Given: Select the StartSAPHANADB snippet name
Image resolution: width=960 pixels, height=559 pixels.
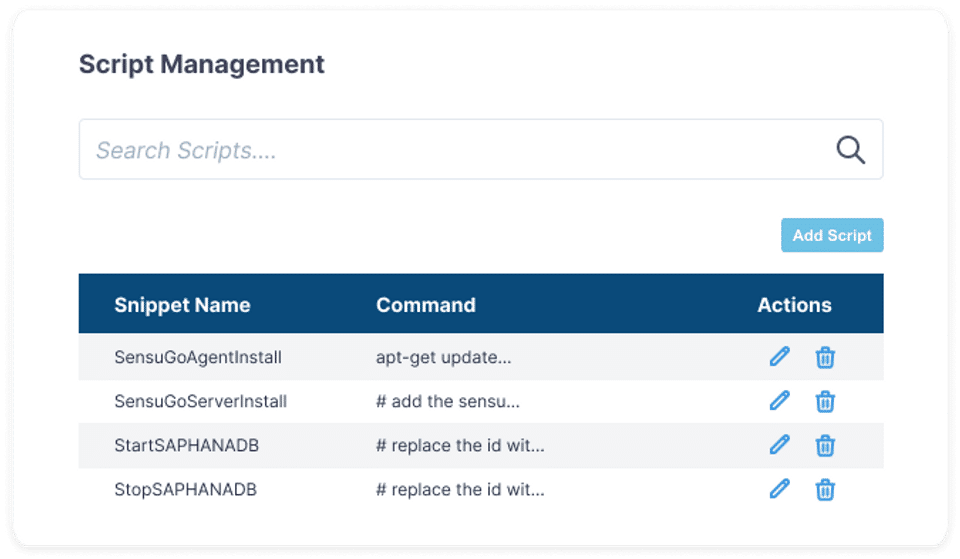Looking at the screenshot, I should [187, 445].
